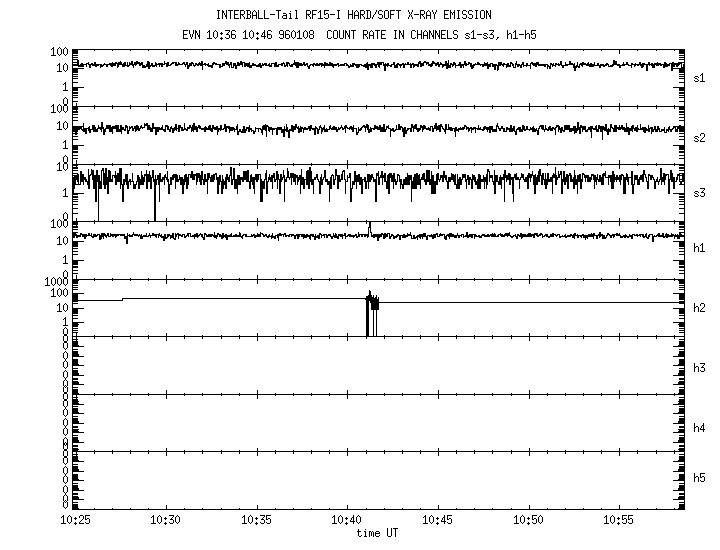
Task: Click the INTERBALL-Tail RF15-I plot title
Action: 353,15
